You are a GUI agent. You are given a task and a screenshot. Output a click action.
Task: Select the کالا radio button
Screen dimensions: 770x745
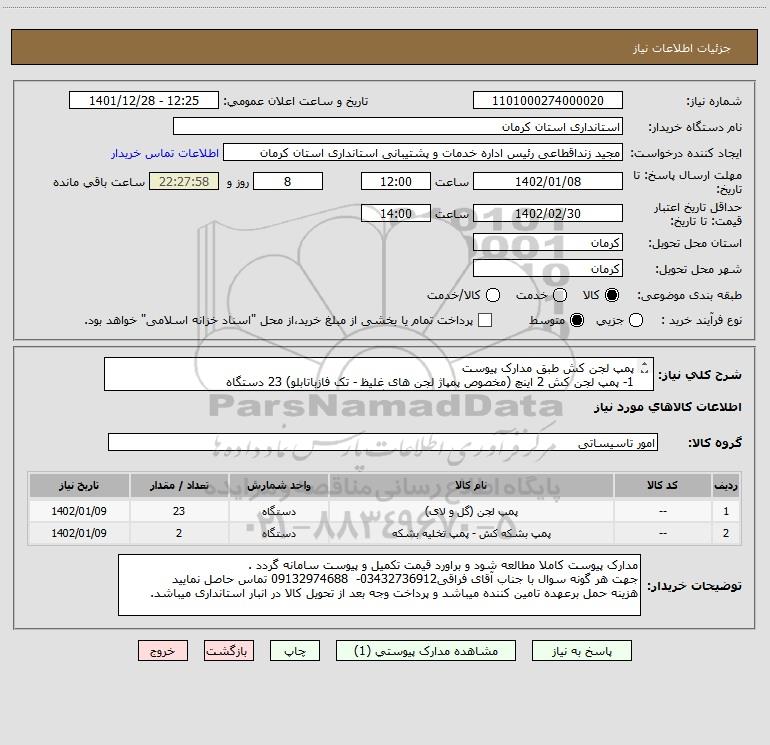[x=612, y=295]
